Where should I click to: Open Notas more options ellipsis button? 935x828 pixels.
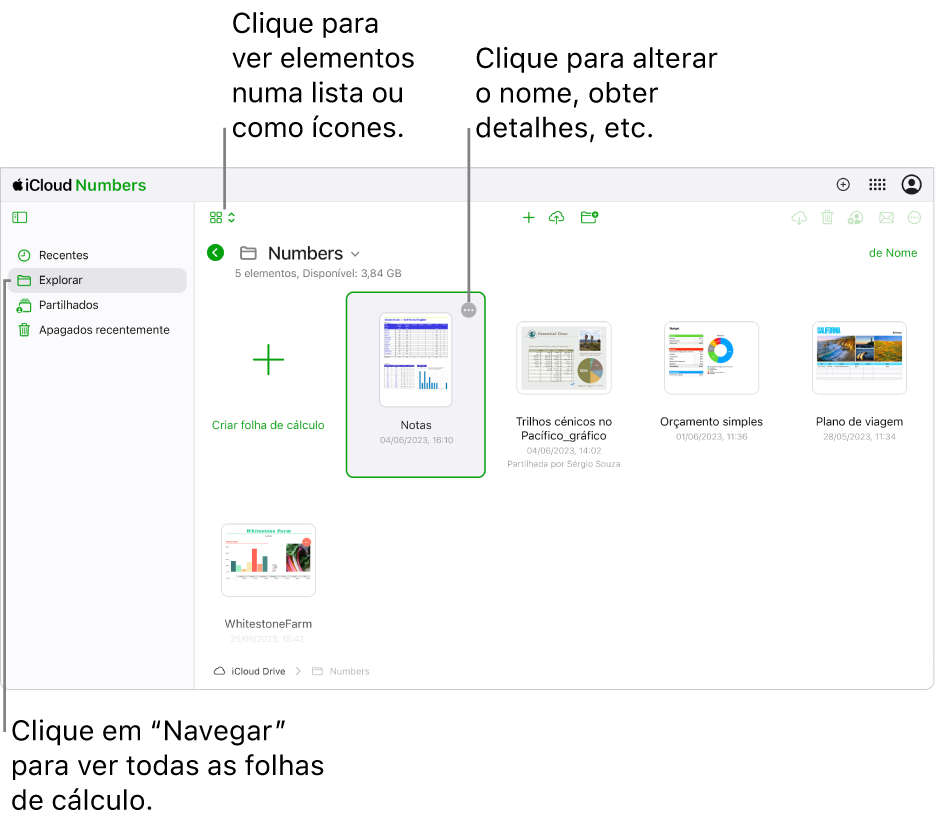pos(469,310)
